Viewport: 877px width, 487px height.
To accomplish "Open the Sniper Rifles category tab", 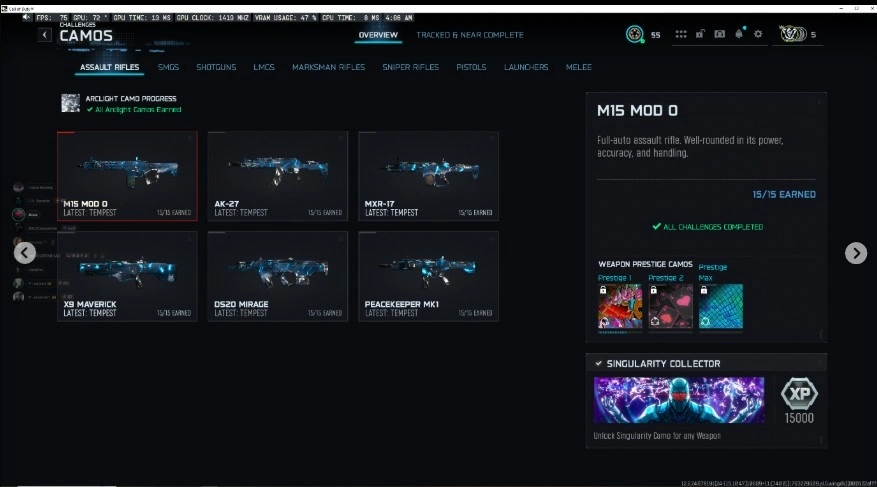I will pyautogui.click(x=411, y=67).
